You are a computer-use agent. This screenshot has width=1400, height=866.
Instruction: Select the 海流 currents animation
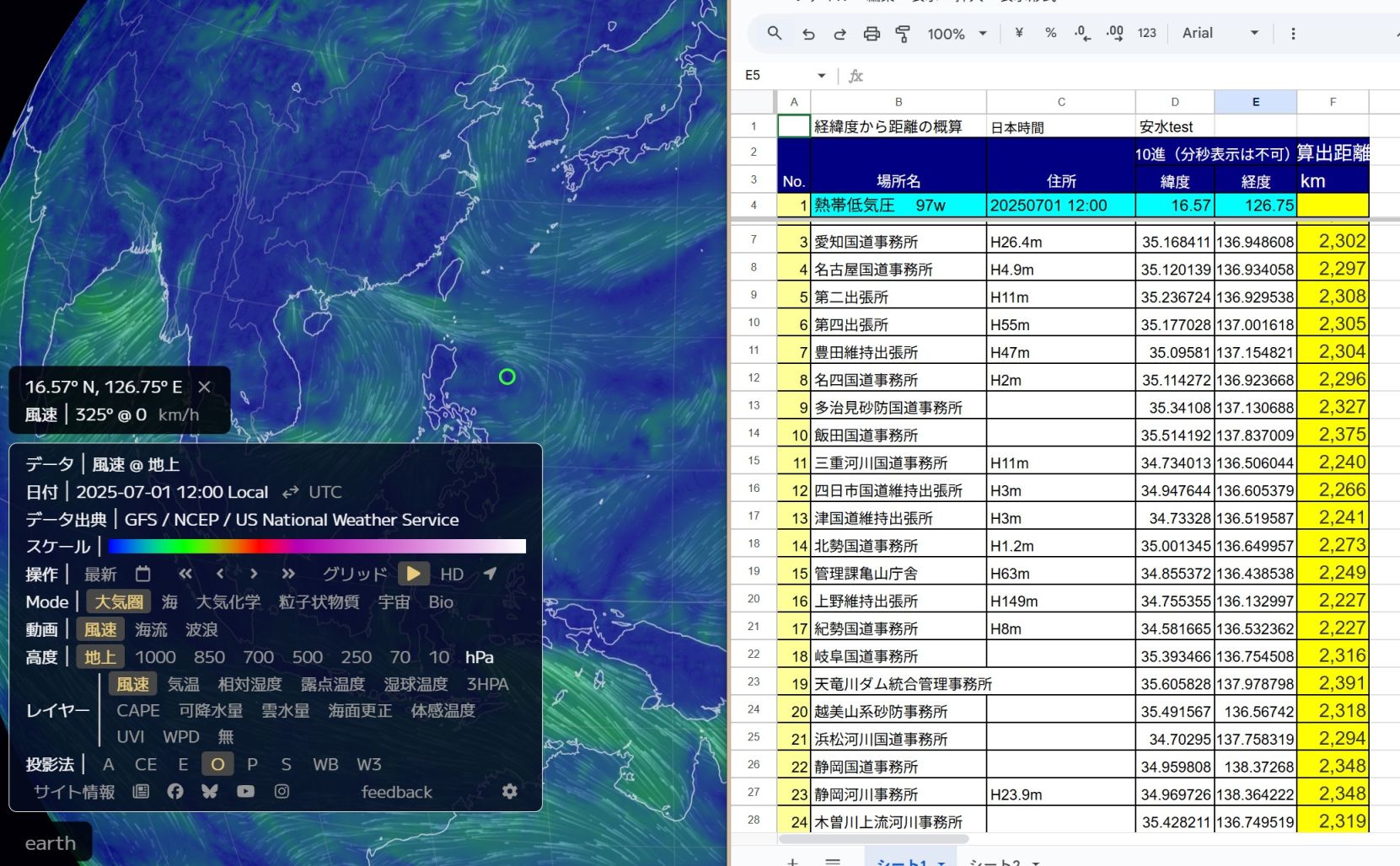(151, 629)
